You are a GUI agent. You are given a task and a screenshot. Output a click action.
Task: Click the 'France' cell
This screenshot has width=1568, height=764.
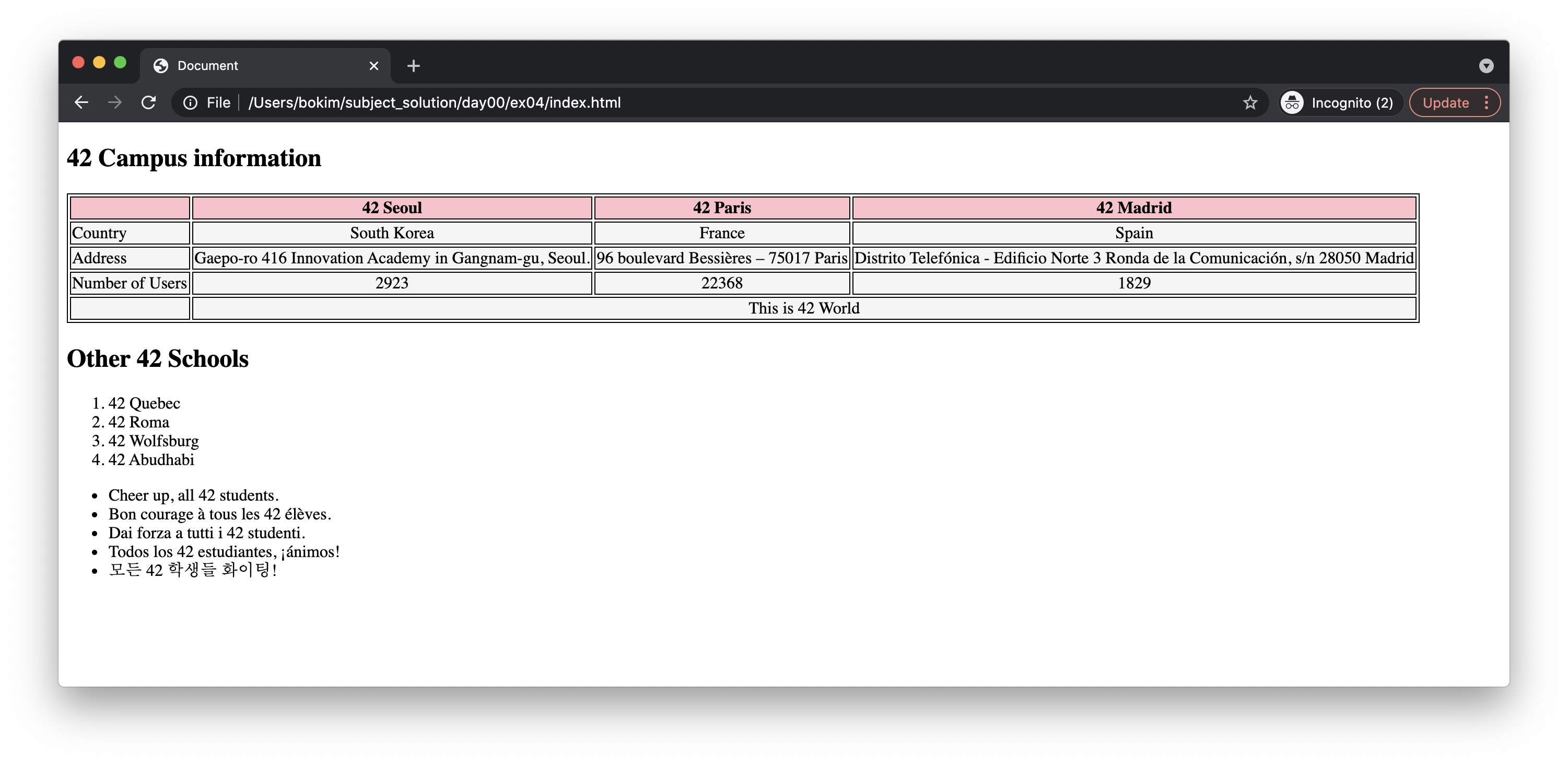pyautogui.click(x=722, y=233)
